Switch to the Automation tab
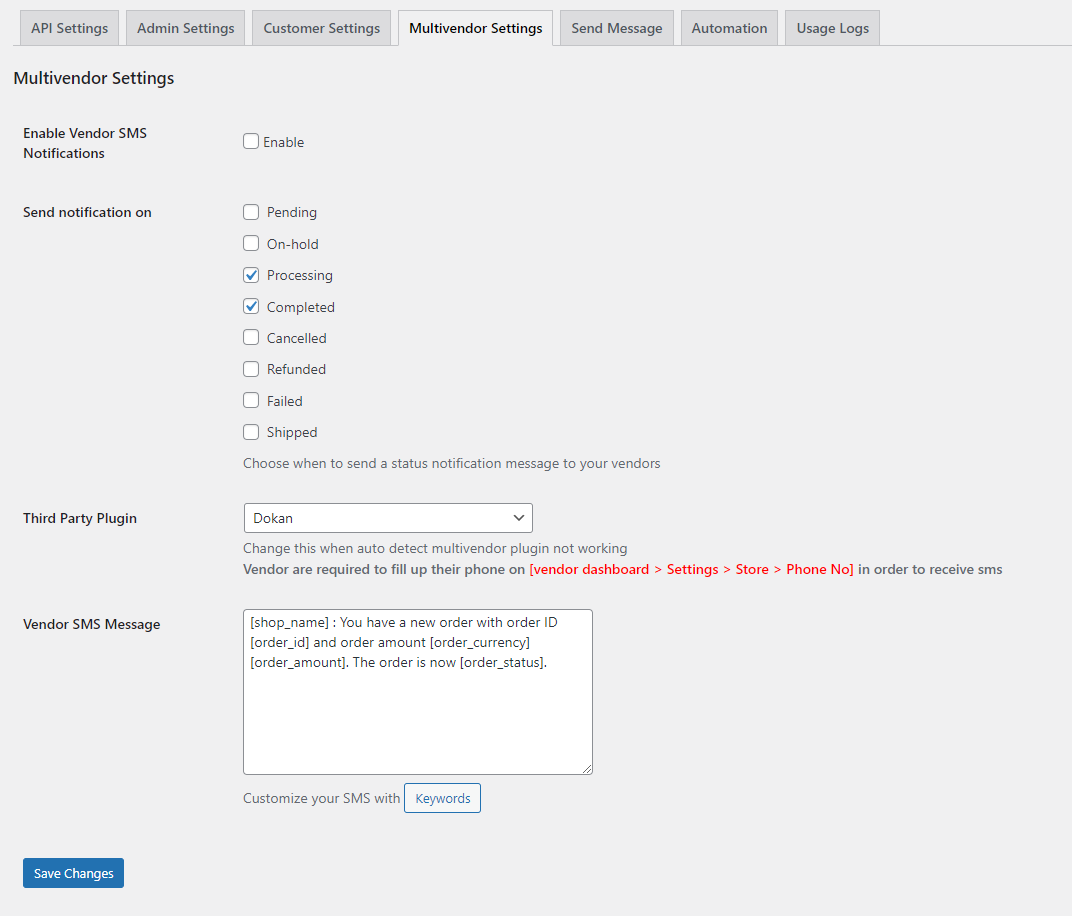The image size is (1072, 916). pos(729,28)
